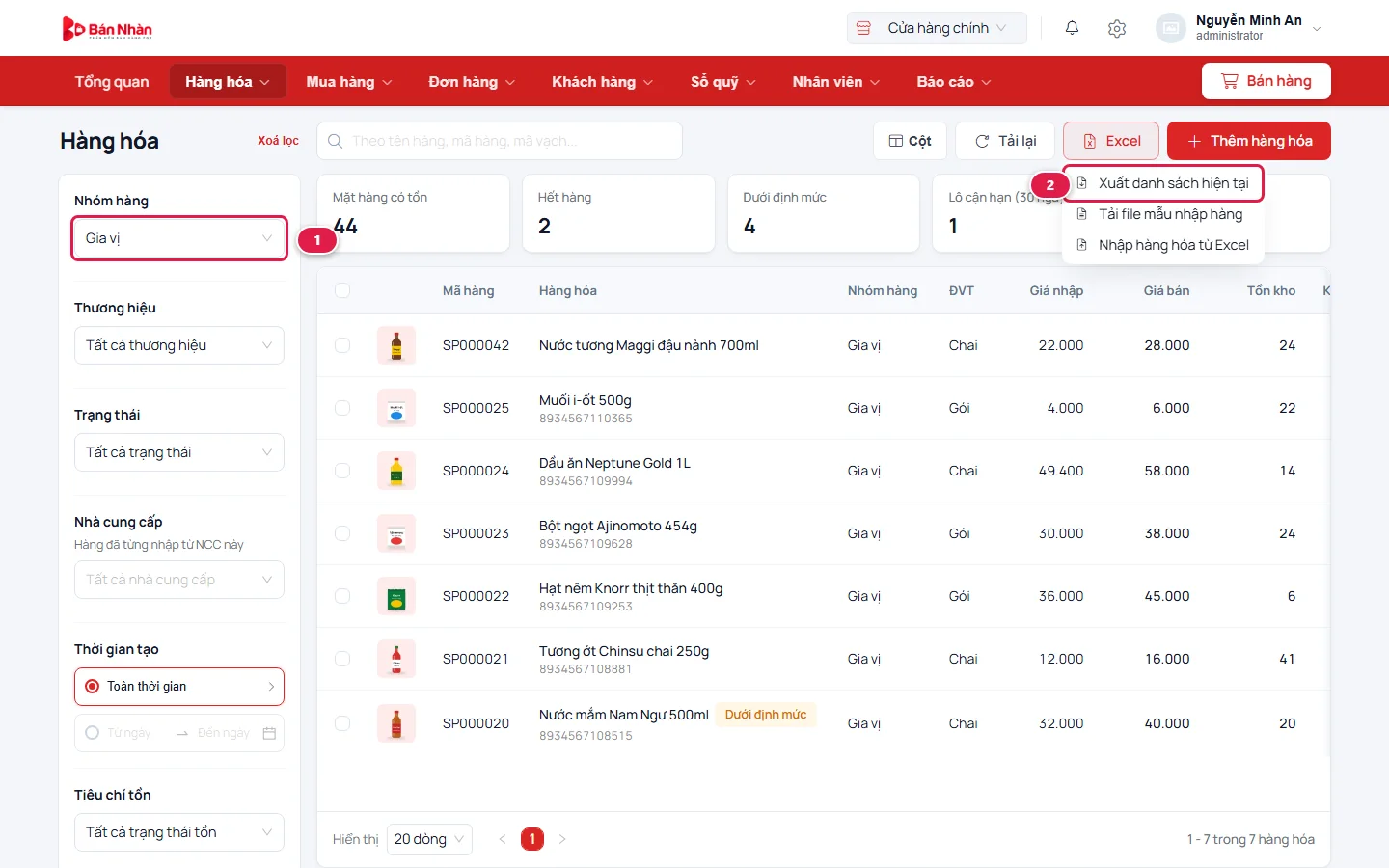Toggle the select-all header checkbox
Screen dimensions: 1389x868
[x=342, y=290]
